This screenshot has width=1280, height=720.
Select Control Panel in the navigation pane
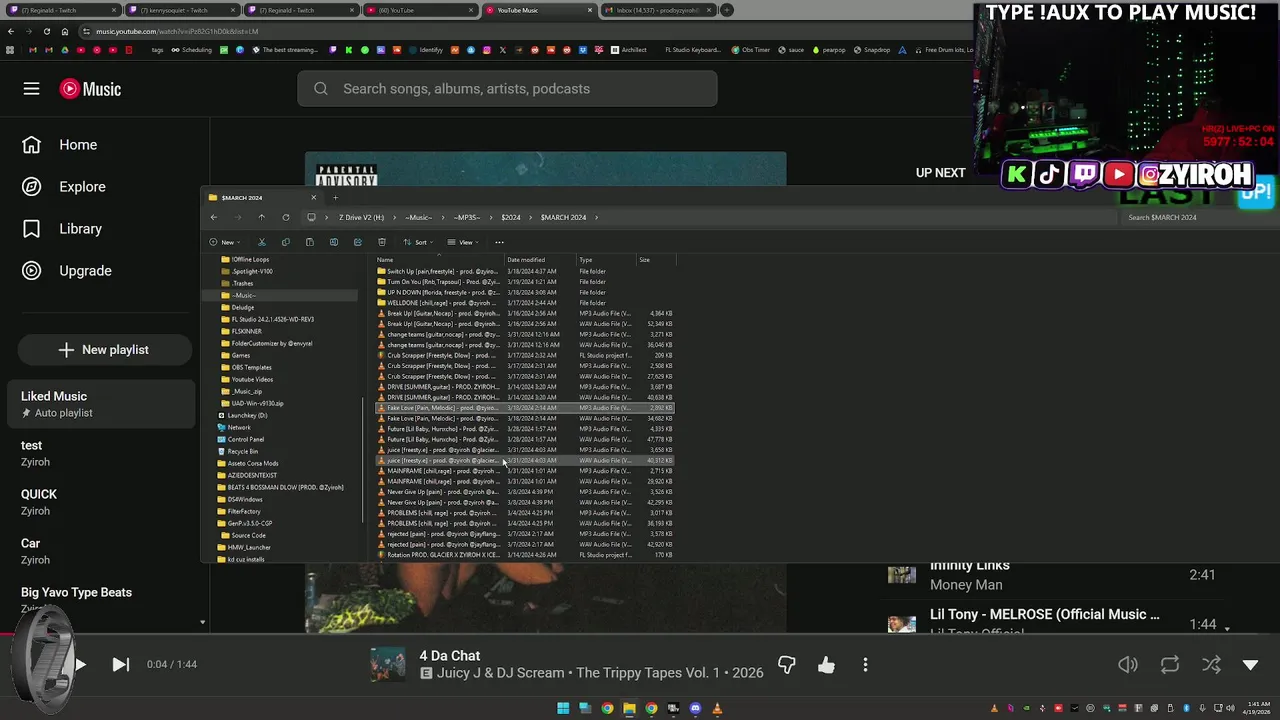245,439
